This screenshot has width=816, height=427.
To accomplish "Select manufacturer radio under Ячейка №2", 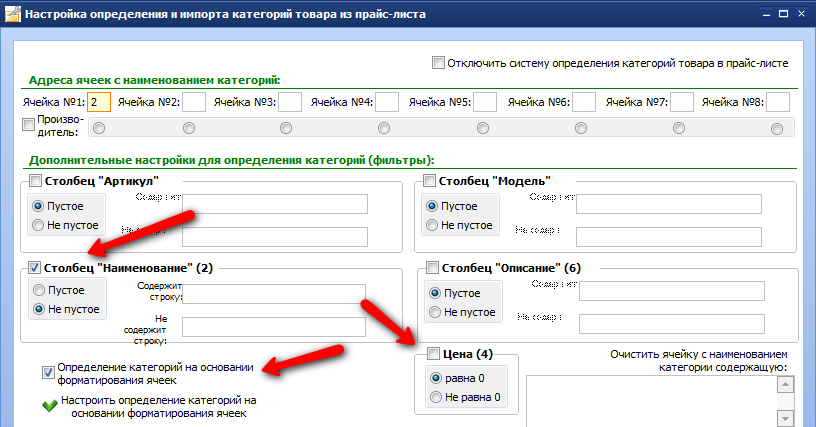I will [189, 128].
